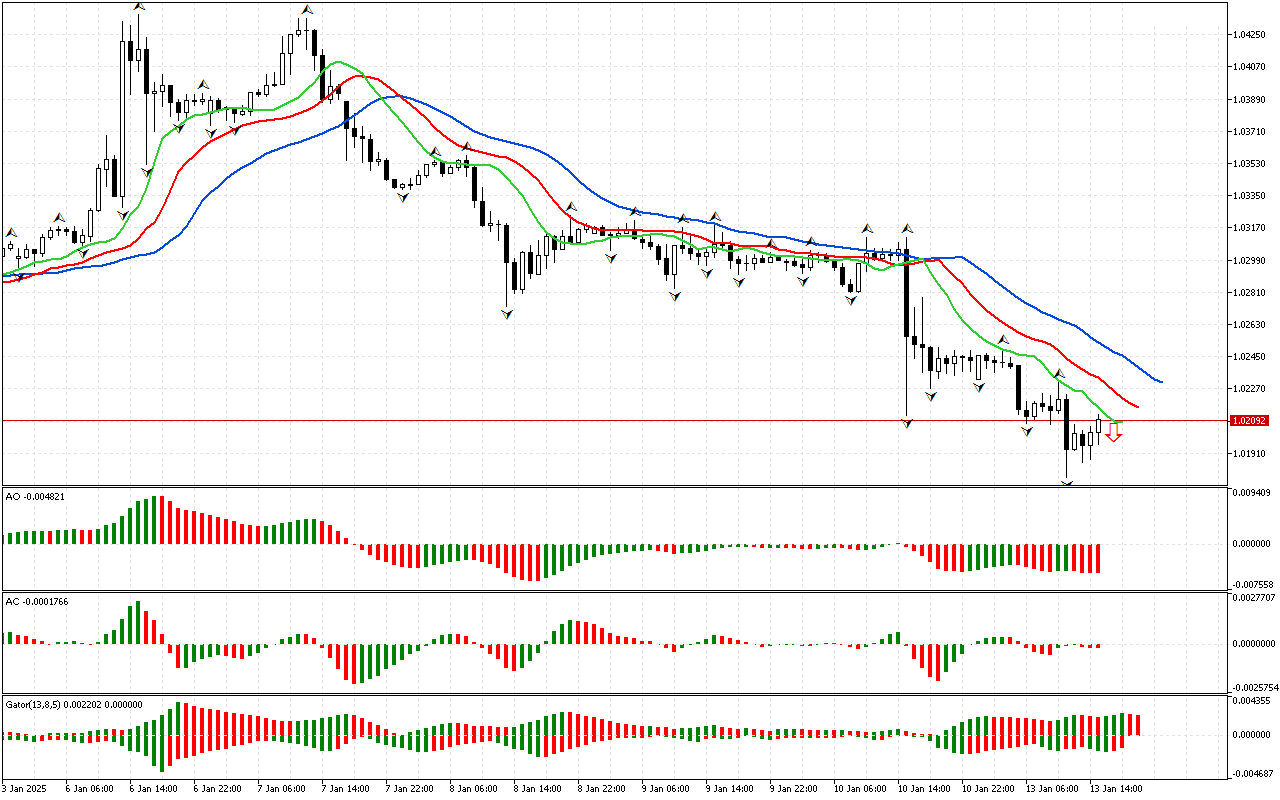Click the 1.03890 price scale label
The width and height of the screenshot is (1280, 800).
pos(1250,99)
